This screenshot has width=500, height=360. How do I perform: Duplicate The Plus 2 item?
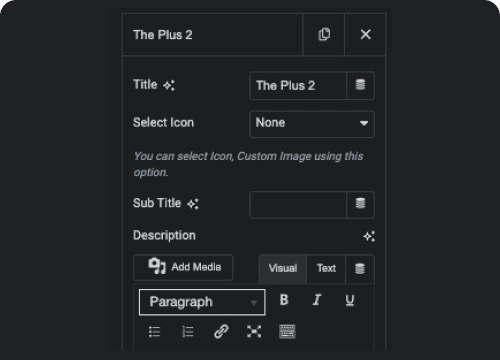[324, 34]
